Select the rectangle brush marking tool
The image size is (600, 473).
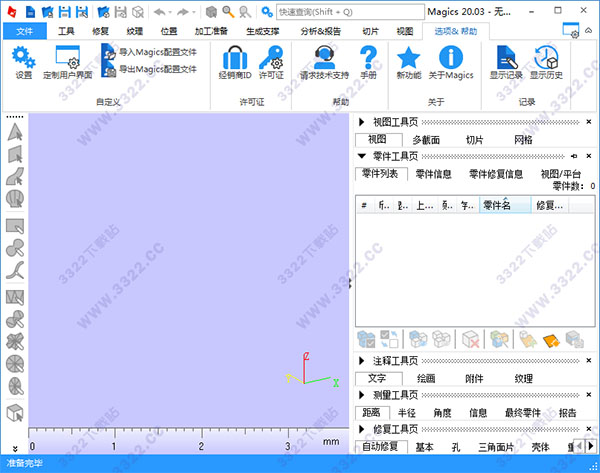15,226
